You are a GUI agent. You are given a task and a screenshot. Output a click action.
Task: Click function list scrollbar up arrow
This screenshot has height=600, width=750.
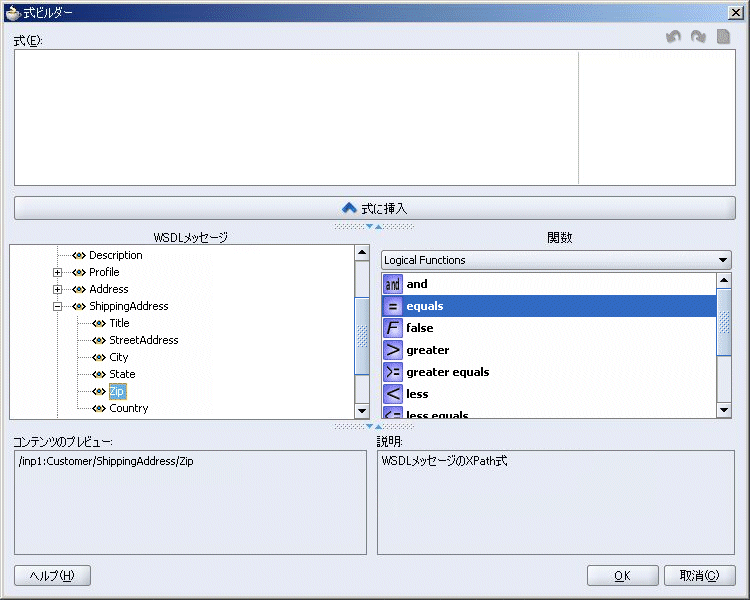724,280
